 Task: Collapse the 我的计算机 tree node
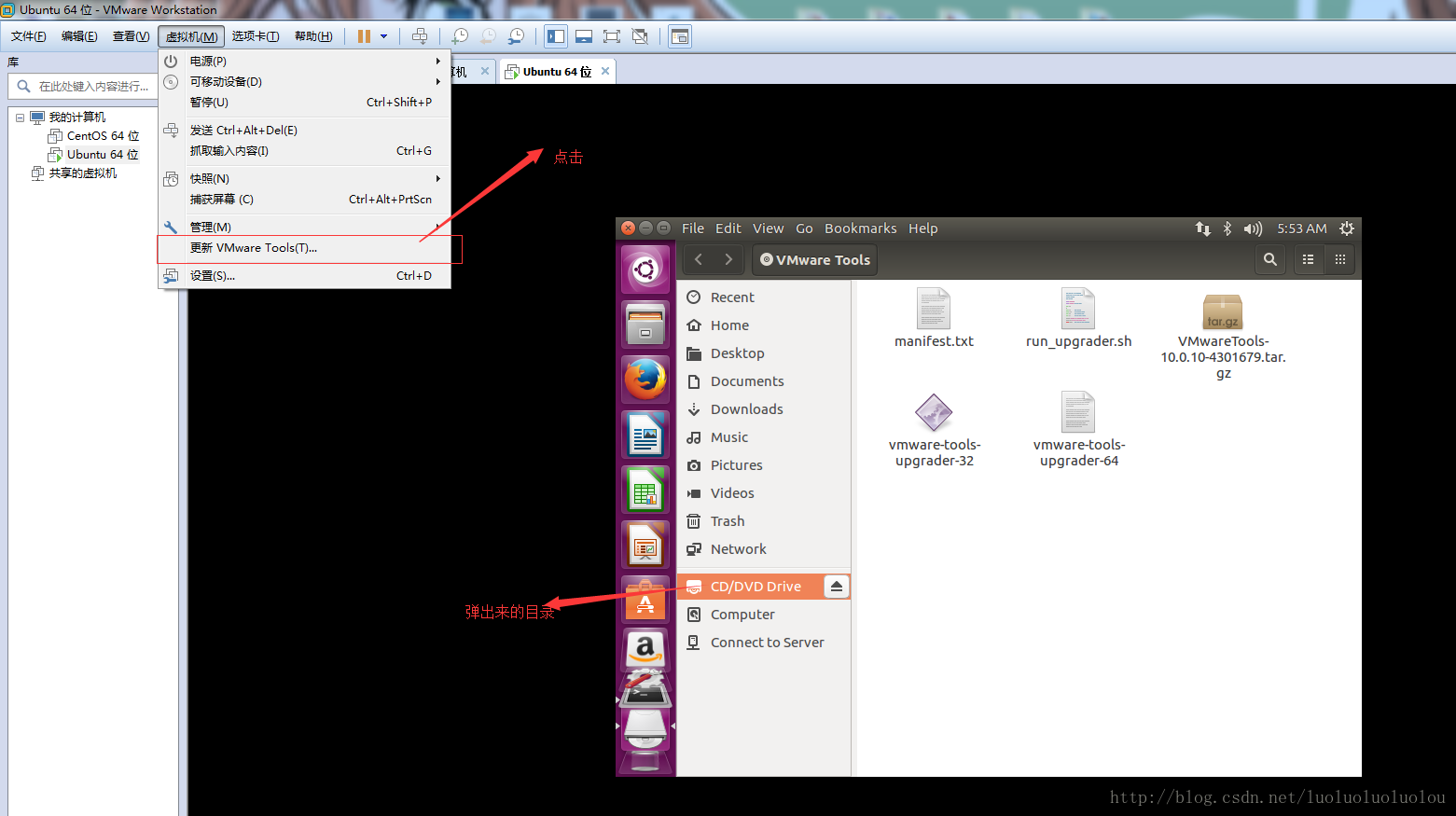point(20,118)
